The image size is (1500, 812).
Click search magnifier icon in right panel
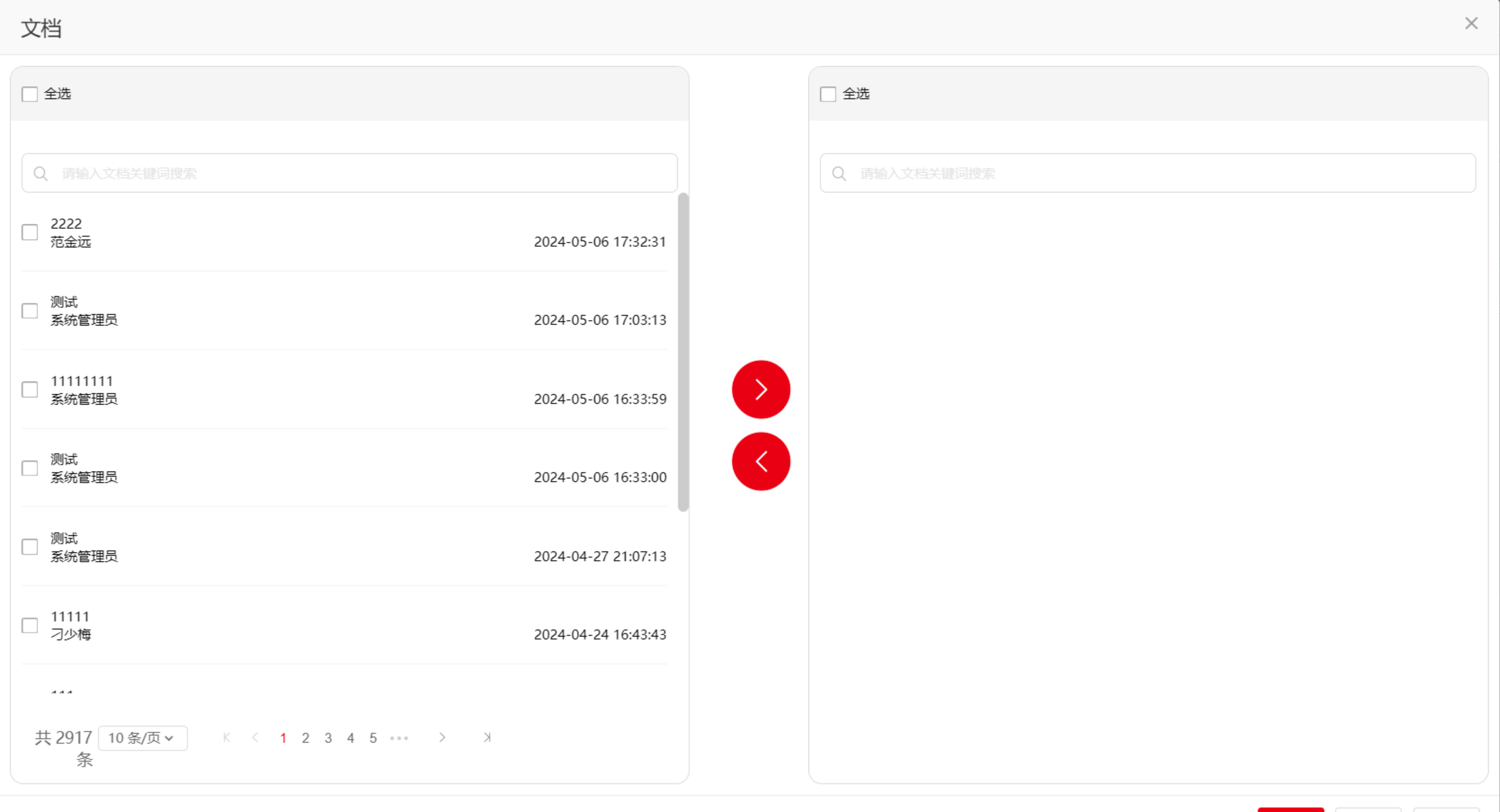click(839, 174)
